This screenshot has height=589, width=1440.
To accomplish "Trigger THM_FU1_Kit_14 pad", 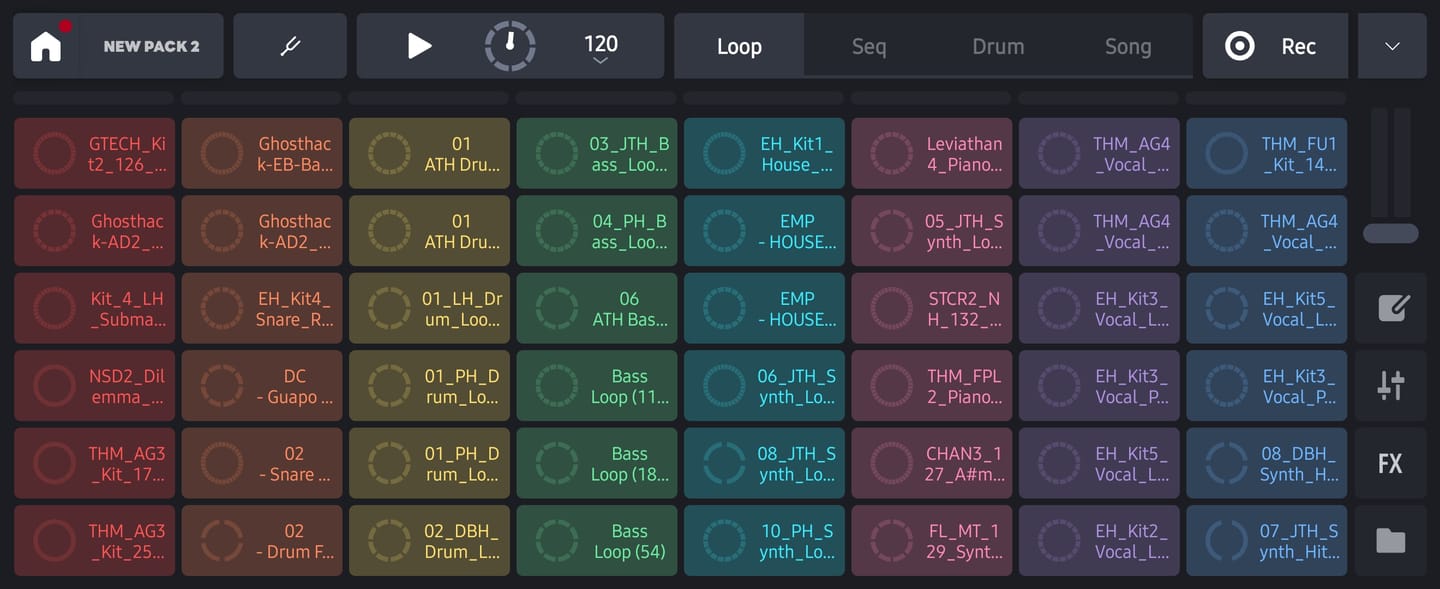I will pos(1267,154).
